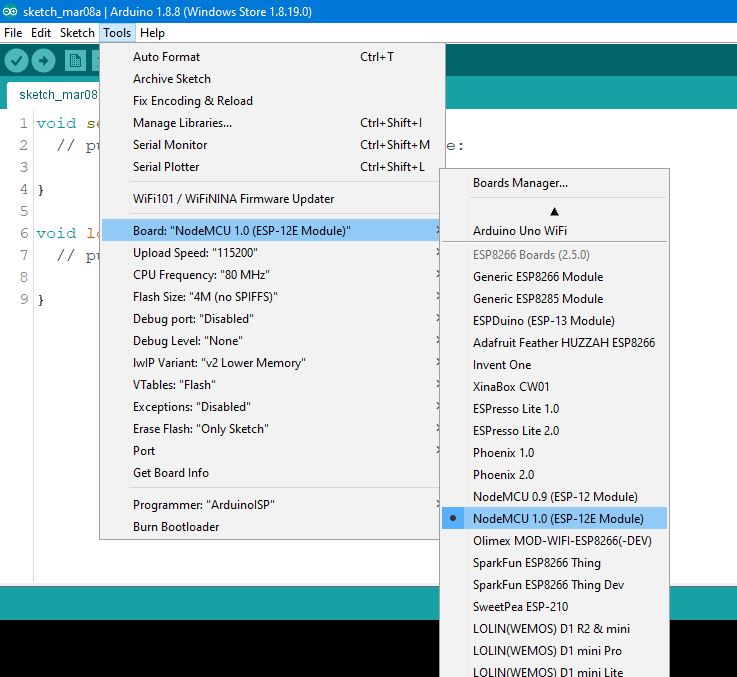This screenshot has height=677, width=737.
Task: Select XinaBox CW01 board
Action: point(555,387)
